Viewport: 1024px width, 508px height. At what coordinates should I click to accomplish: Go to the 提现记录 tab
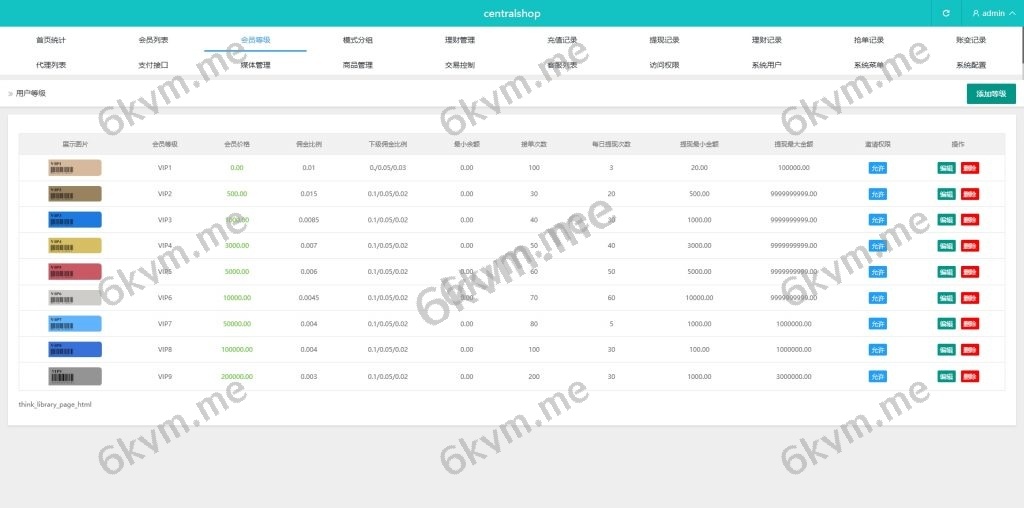pyautogui.click(x=664, y=40)
